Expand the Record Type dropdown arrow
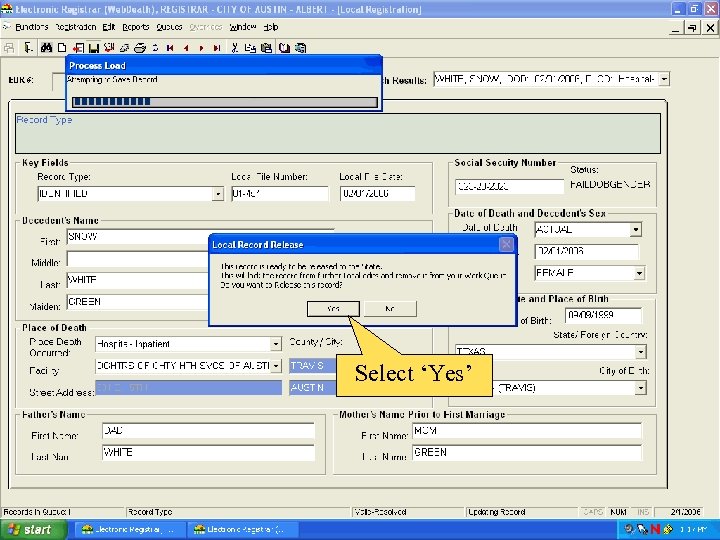720x540 pixels. [218, 194]
